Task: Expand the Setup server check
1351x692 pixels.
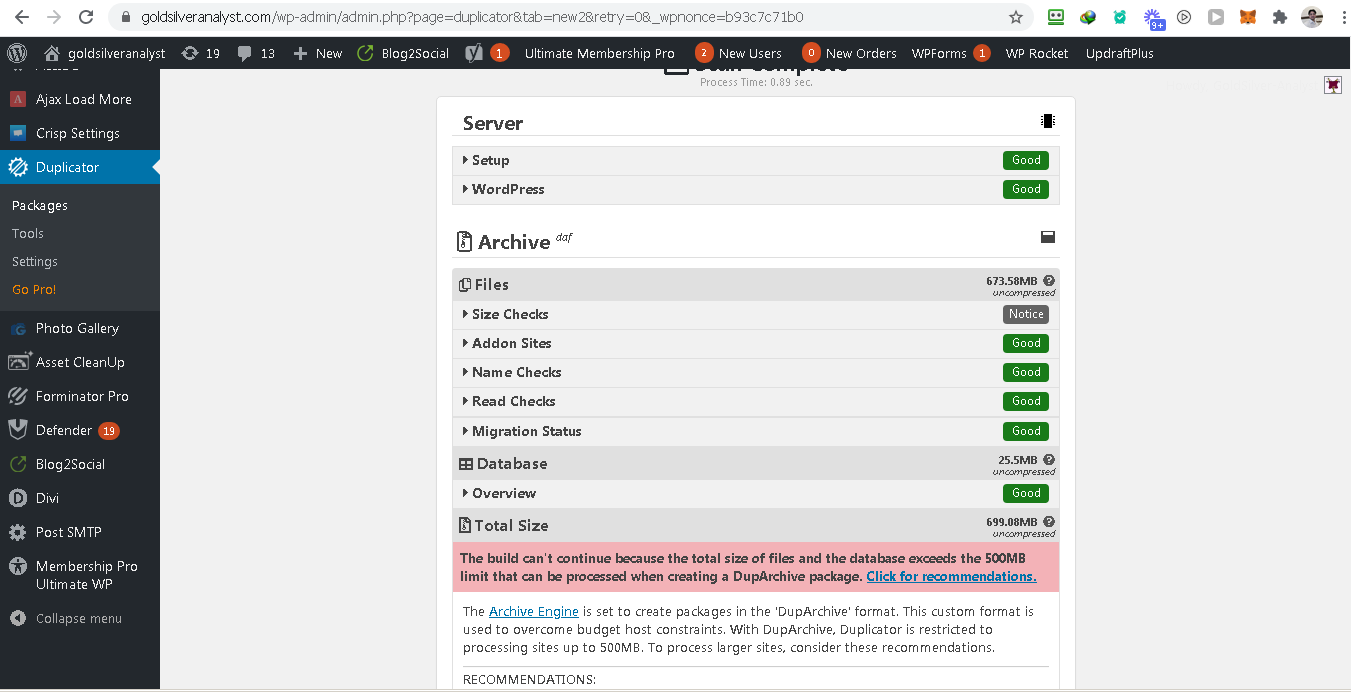Action: point(756,160)
